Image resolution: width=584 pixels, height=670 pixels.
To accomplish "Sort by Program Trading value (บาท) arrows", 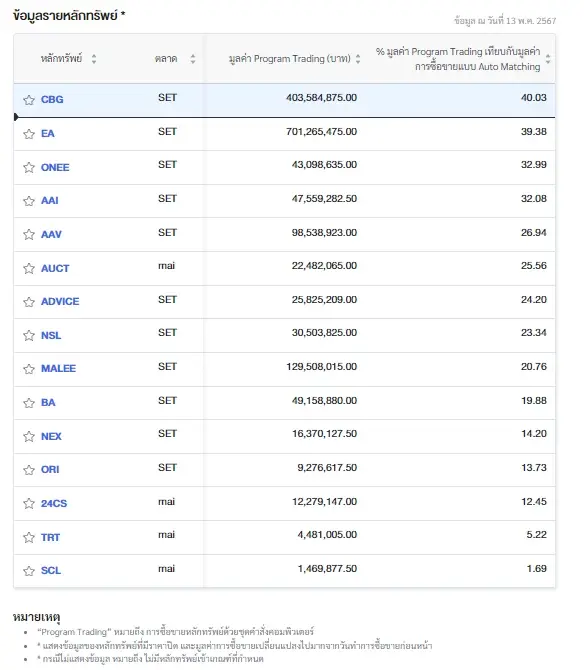I will point(358,59).
